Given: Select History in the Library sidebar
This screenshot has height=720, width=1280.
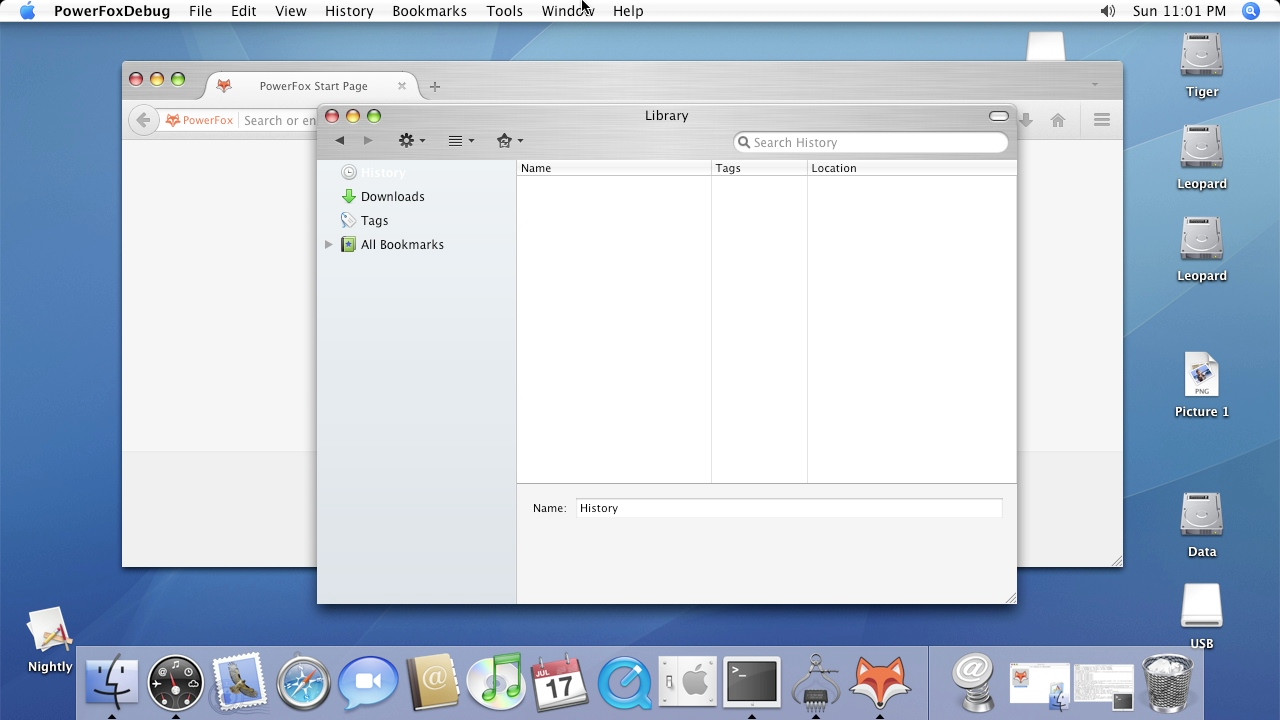Looking at the screenshot, I should [x=416, y=173].
